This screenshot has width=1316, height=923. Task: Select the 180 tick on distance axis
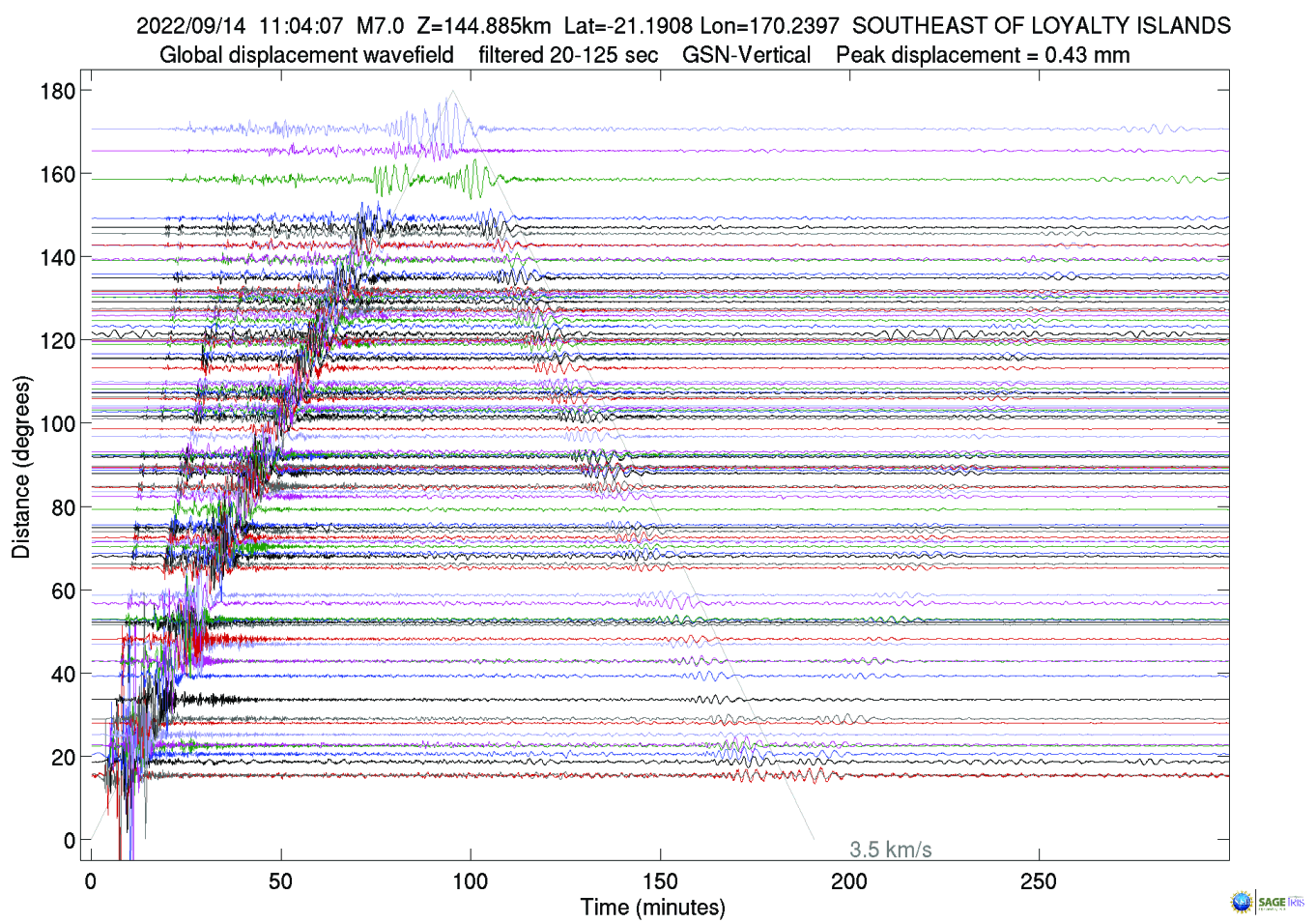57,92
